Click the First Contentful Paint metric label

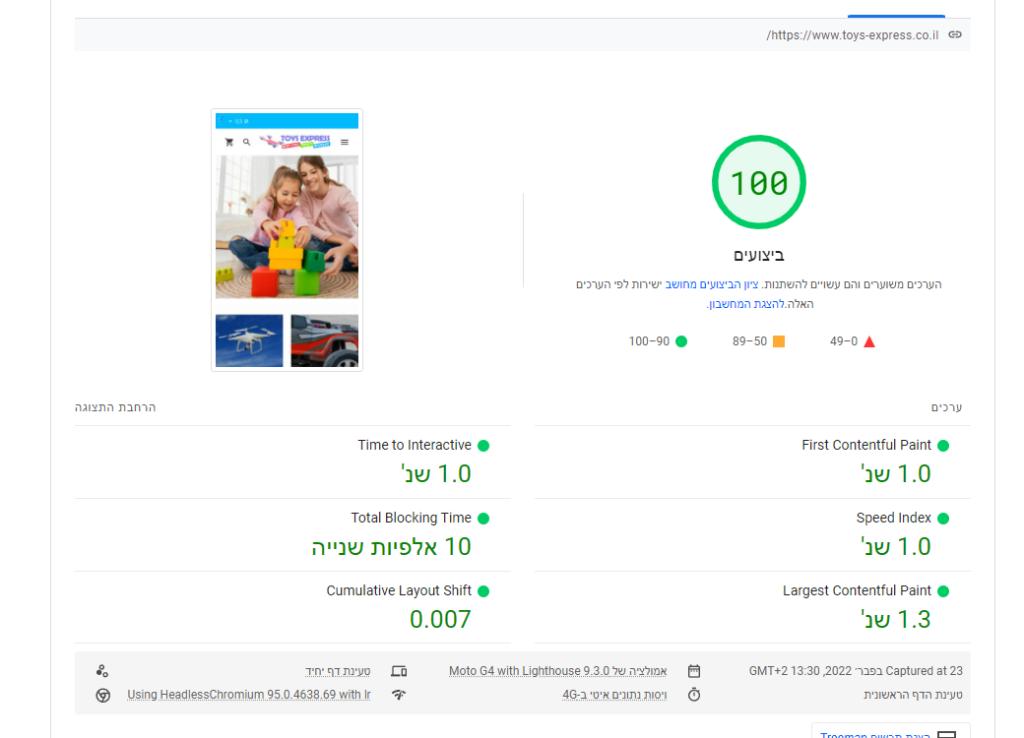(x=866, y=445)
